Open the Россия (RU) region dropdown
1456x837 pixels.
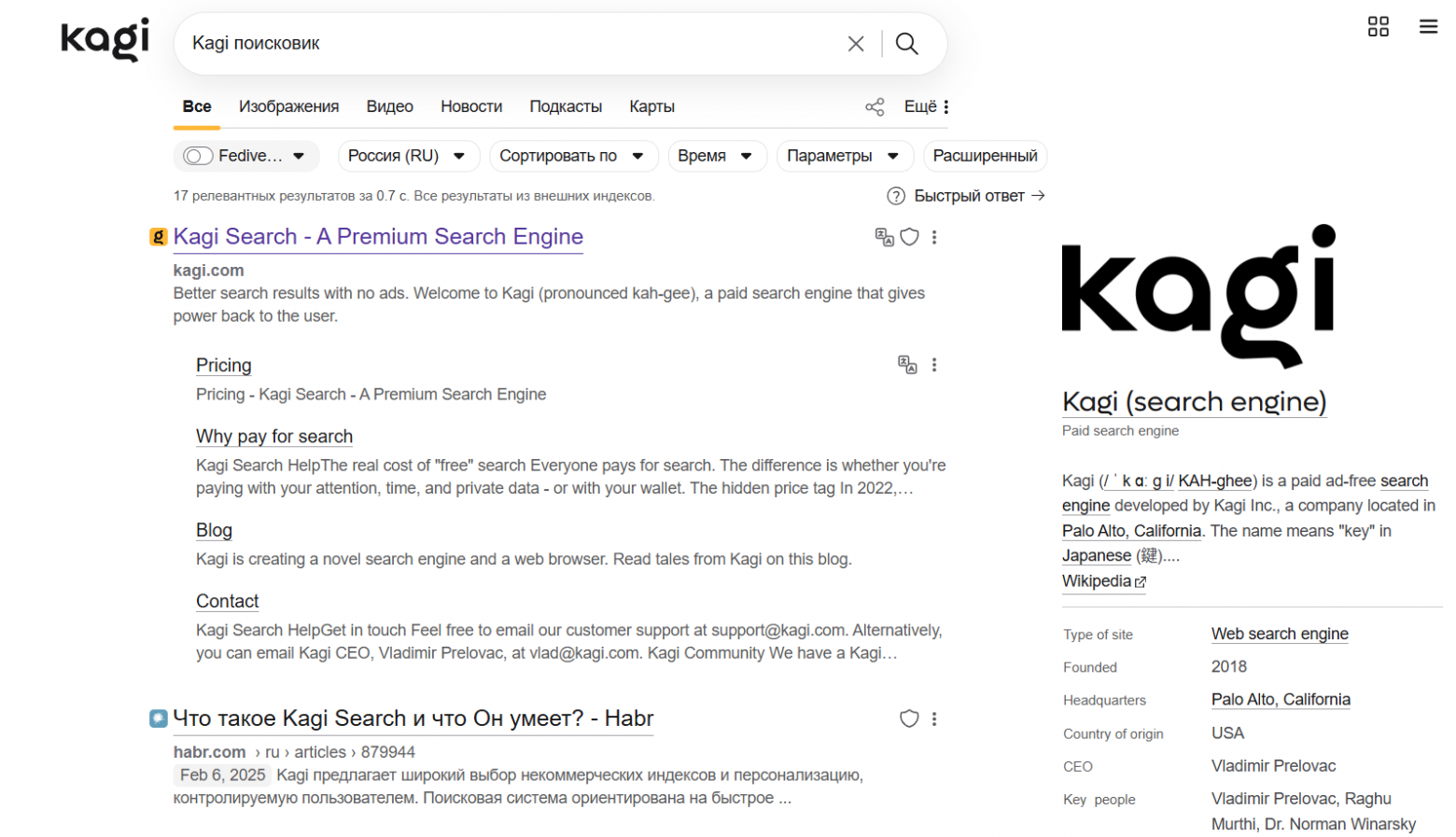(x=408, y=156)
